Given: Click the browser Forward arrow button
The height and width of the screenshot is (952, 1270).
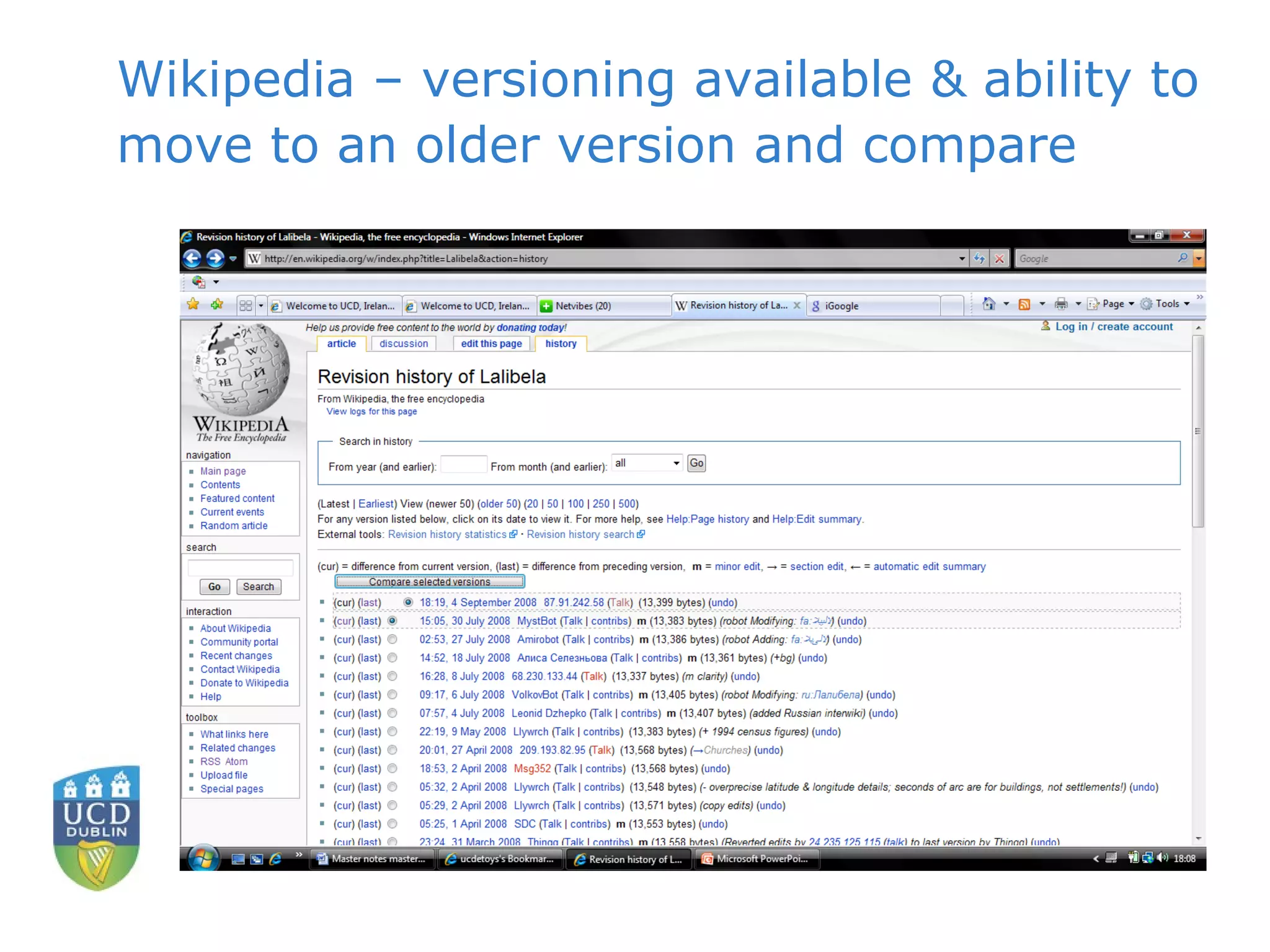Looking at the screenshot, I should point(215,258).
